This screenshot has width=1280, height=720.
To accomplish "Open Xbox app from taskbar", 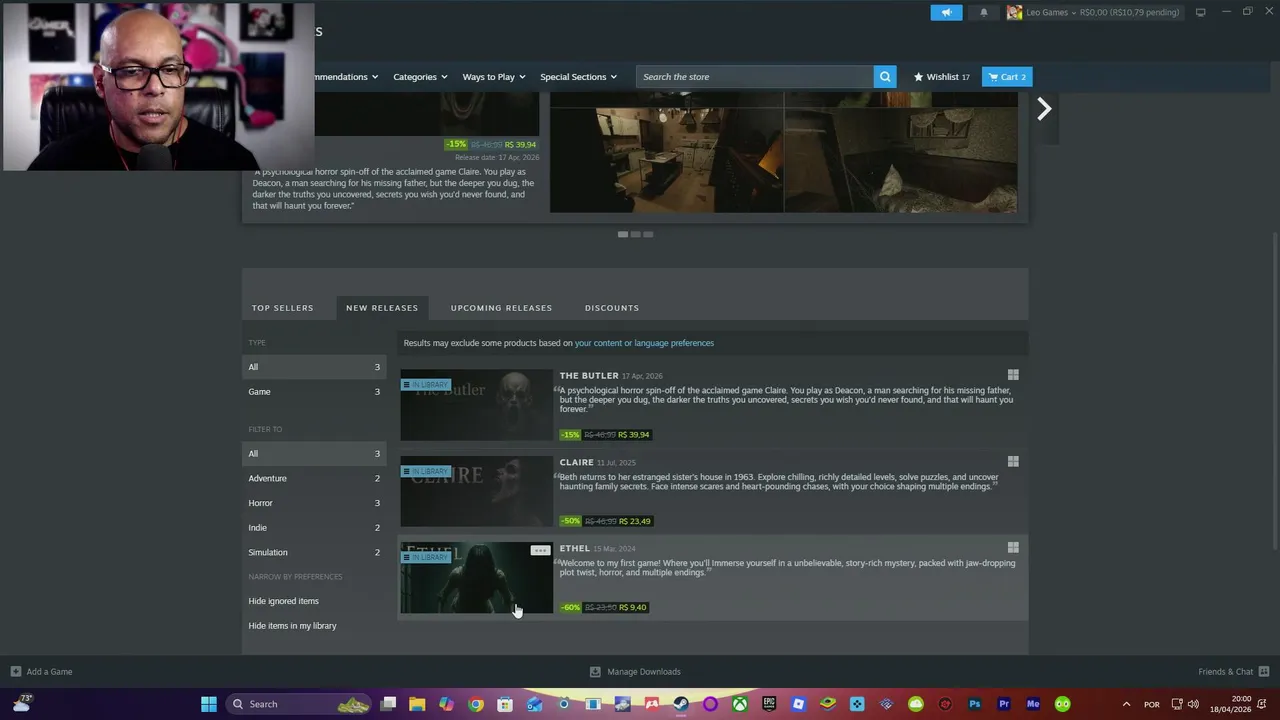I will pyautogui.click(x=739, y=704).
